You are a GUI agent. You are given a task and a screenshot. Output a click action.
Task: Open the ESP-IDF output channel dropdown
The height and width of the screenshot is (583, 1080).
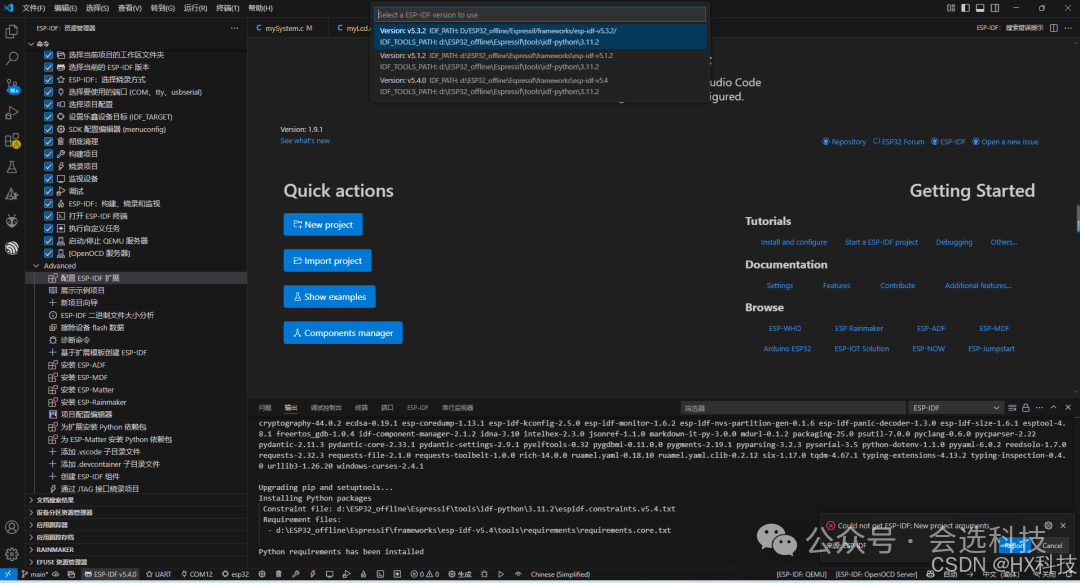click(x=955, y=408)
